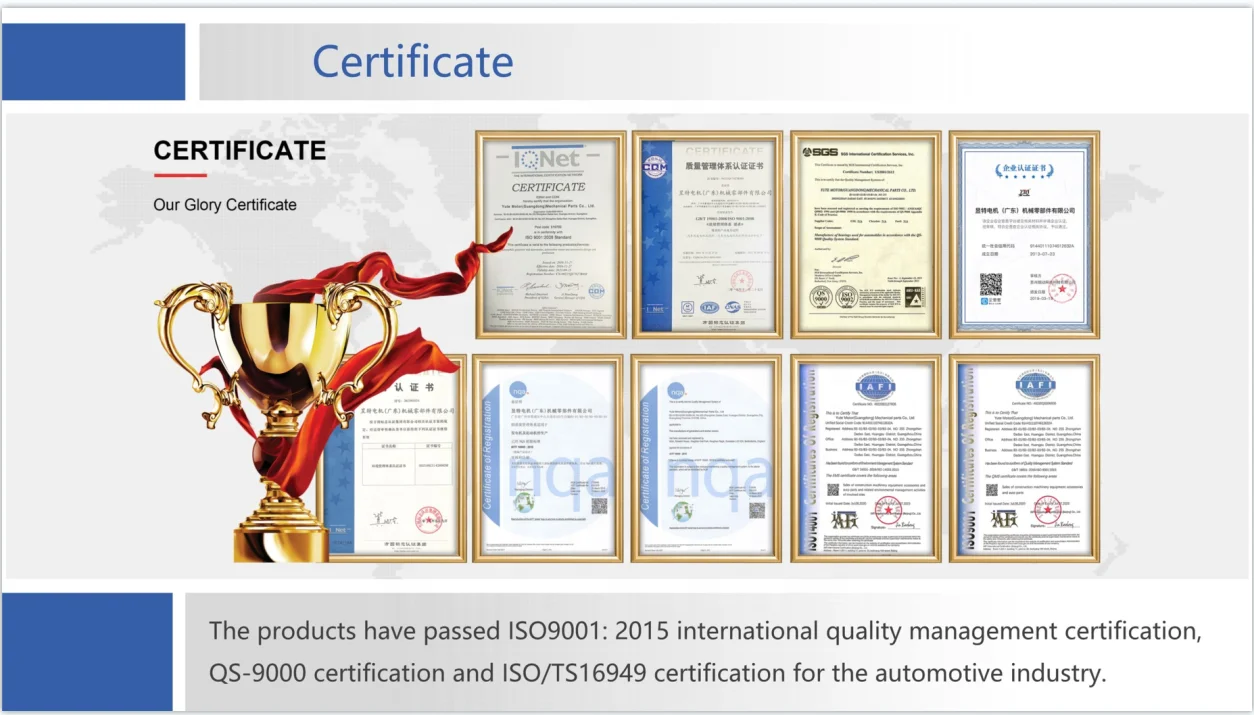The width and height of the screenshot is (1254, 715).
Task: Click the bold black 'CERTIFICATE' heading
Action: click(240, 151)
